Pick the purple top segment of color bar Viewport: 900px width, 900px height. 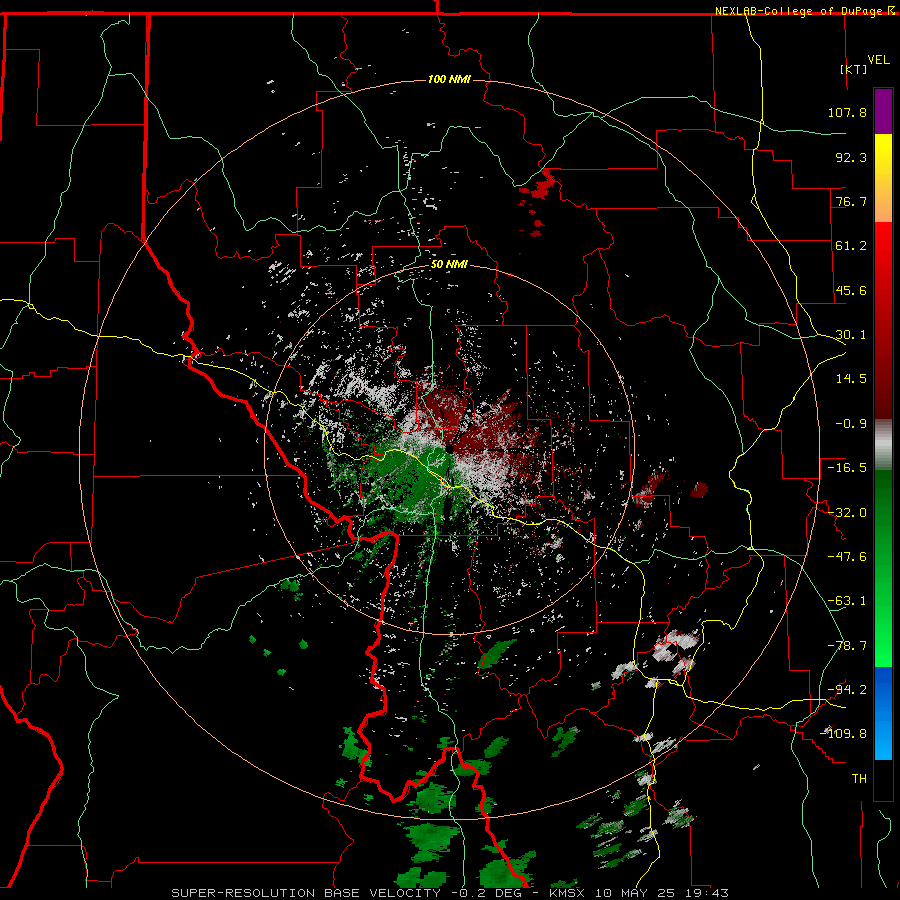[883, 111]
